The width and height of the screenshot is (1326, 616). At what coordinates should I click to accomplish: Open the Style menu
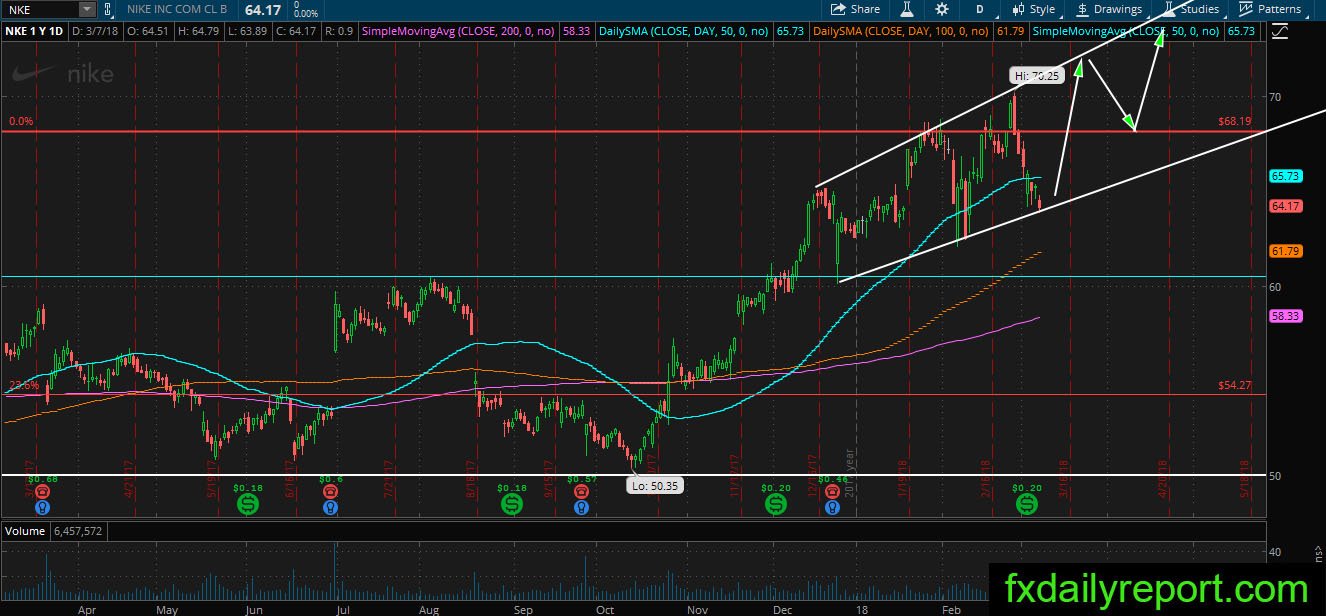(x=1033, y=9)
